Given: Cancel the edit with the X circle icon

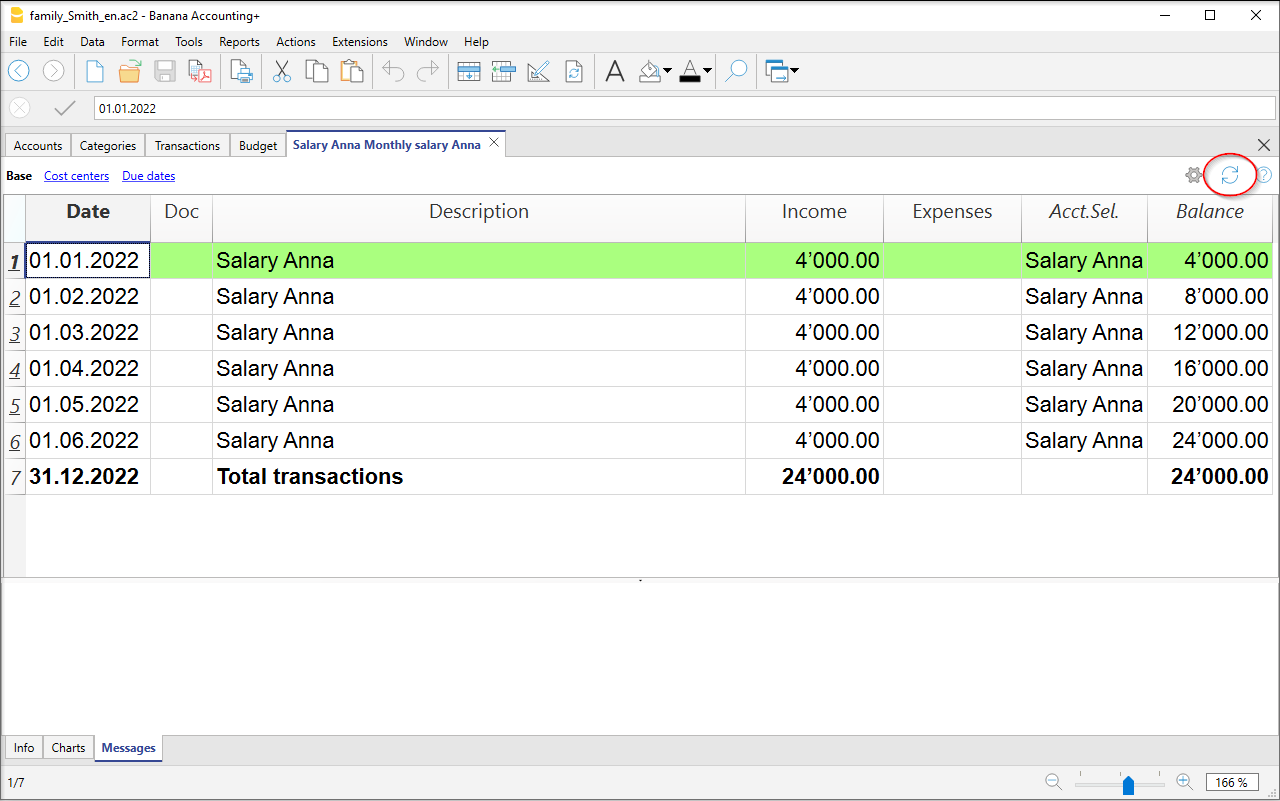Looking at the screenshot, I should click(x=19, y=108).
